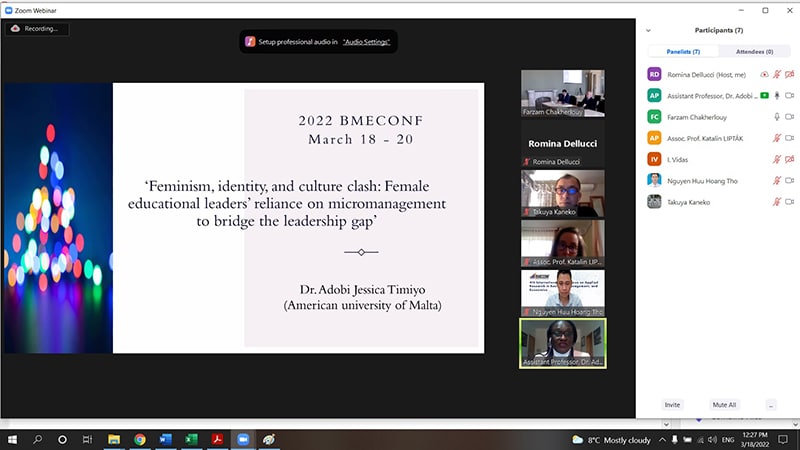Click the recording icon next to Romina Dellucci
This screenshot has height=450, width=800.
pos(764,74)
